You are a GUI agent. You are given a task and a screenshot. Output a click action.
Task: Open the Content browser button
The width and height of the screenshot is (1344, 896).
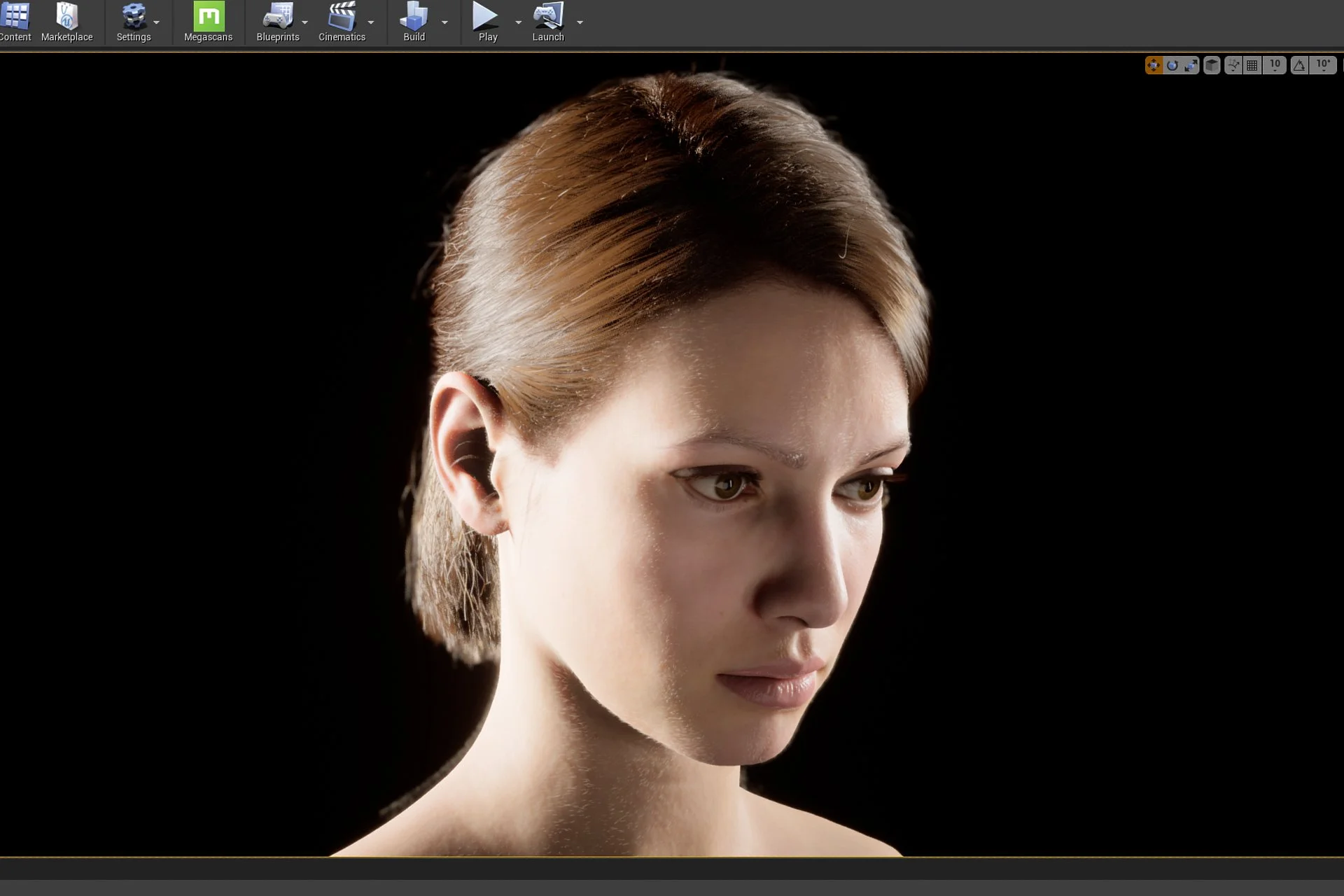15,22
